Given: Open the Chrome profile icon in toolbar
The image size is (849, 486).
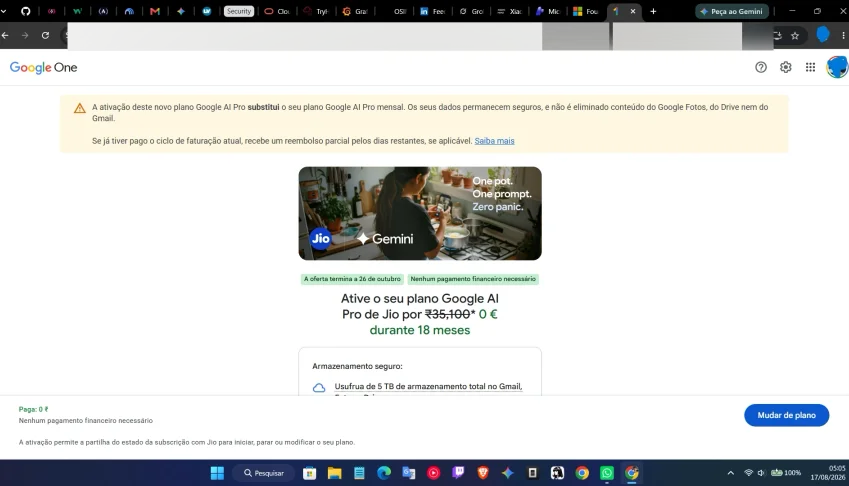Looking at the screenshot, I should [x=822, y=35].
